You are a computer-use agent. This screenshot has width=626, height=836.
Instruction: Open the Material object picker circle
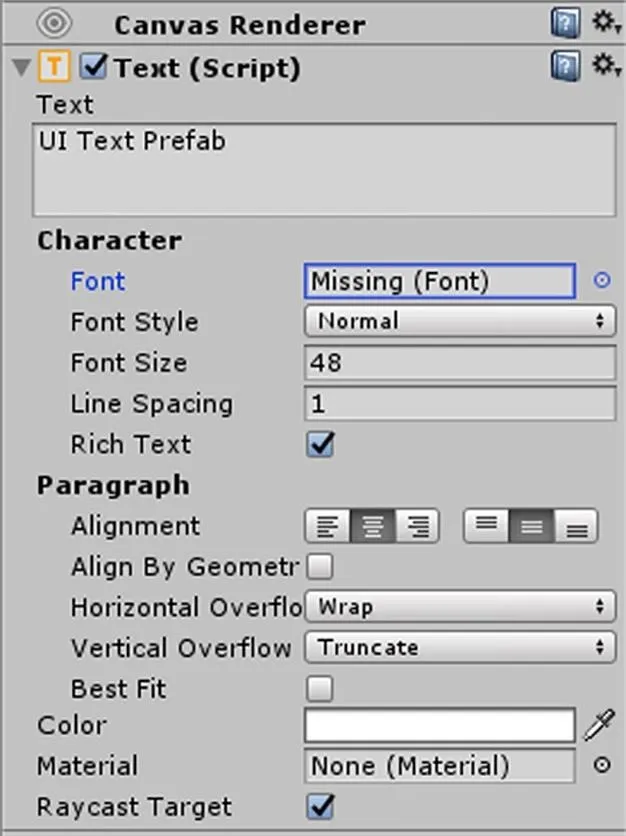coord(602,766)
